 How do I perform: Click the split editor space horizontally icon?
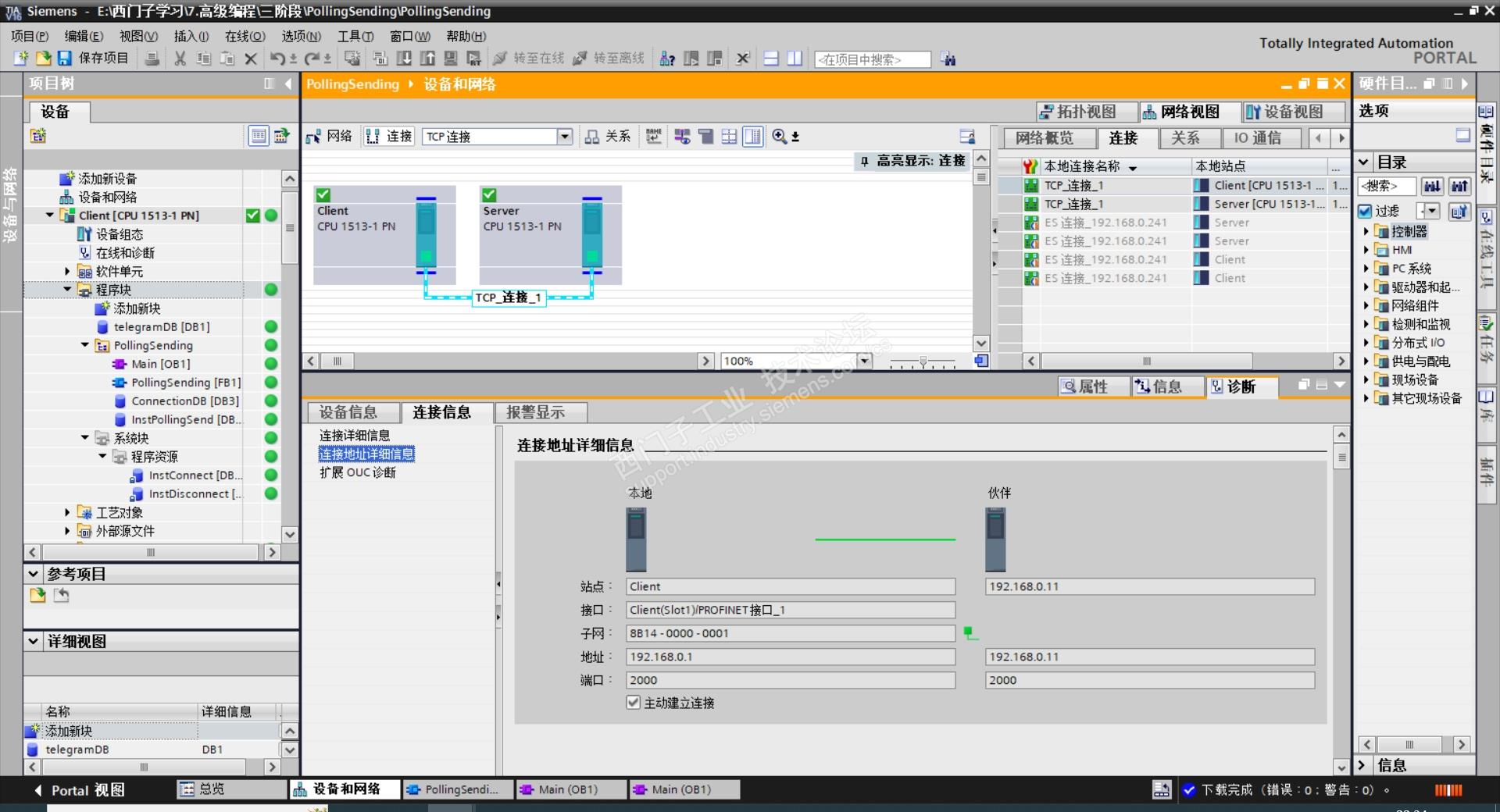771,59
